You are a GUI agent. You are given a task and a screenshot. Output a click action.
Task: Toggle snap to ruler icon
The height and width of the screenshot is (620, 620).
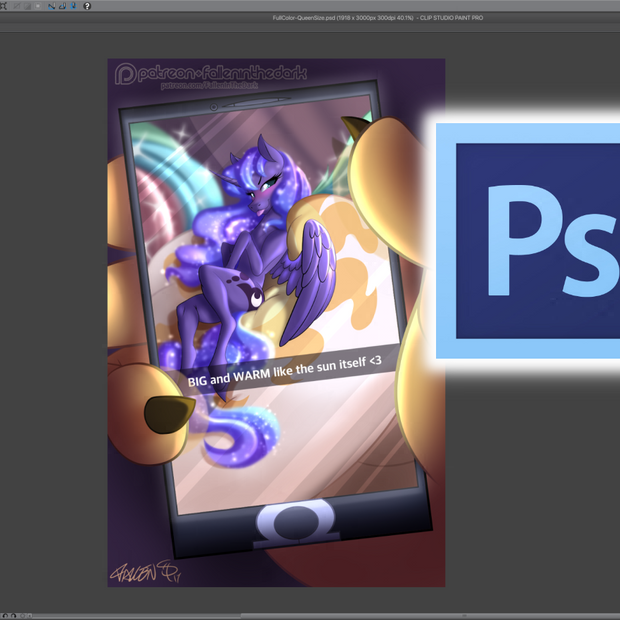[x=51, y=6]
